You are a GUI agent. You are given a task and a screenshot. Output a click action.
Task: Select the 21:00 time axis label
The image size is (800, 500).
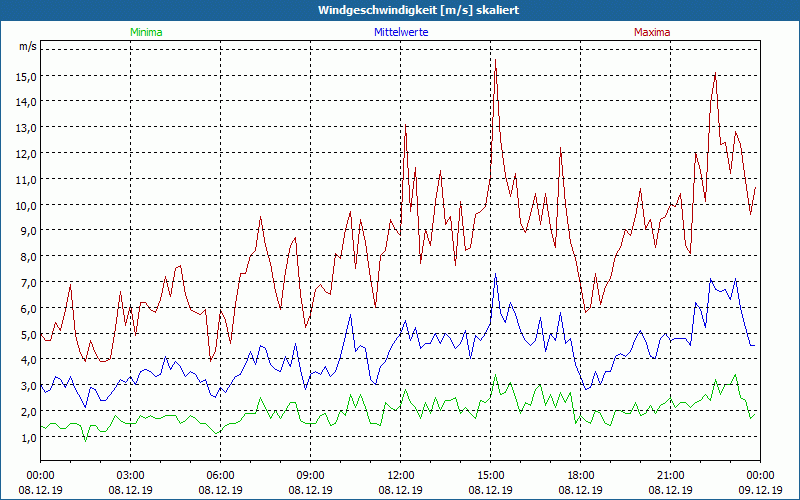pos(671,475)
